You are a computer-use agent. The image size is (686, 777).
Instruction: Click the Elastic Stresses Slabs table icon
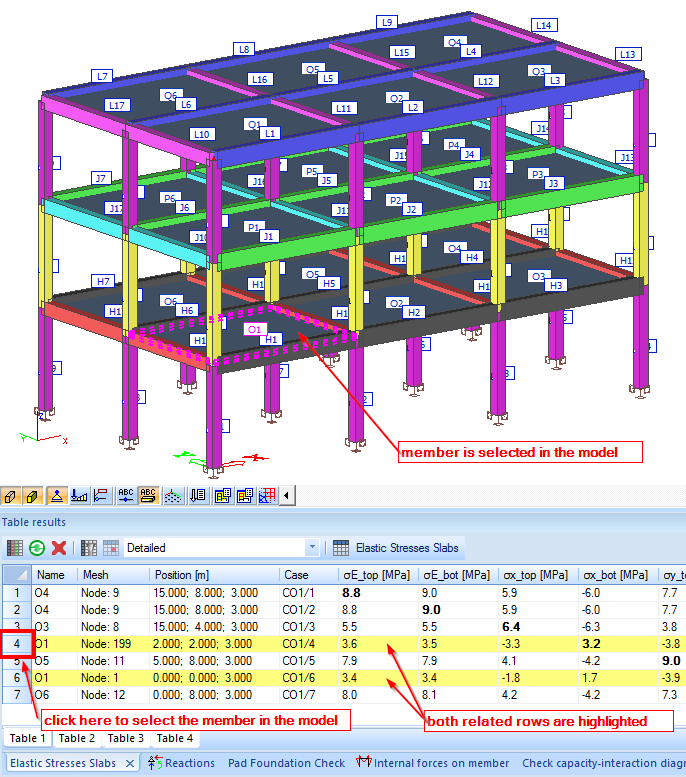pos(341,548)
